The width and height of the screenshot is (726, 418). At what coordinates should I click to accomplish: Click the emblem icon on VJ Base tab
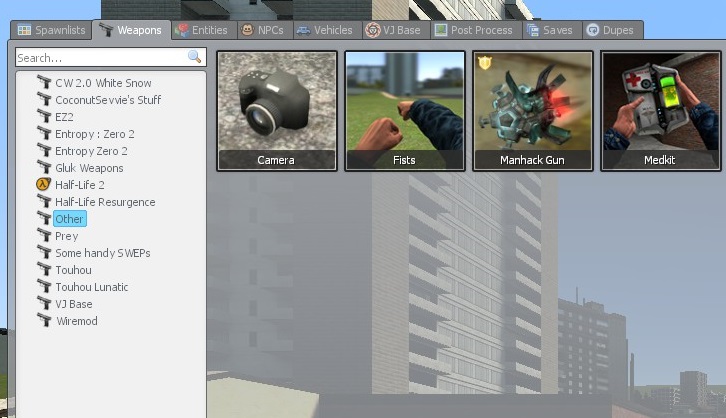(x=373, y=30)
